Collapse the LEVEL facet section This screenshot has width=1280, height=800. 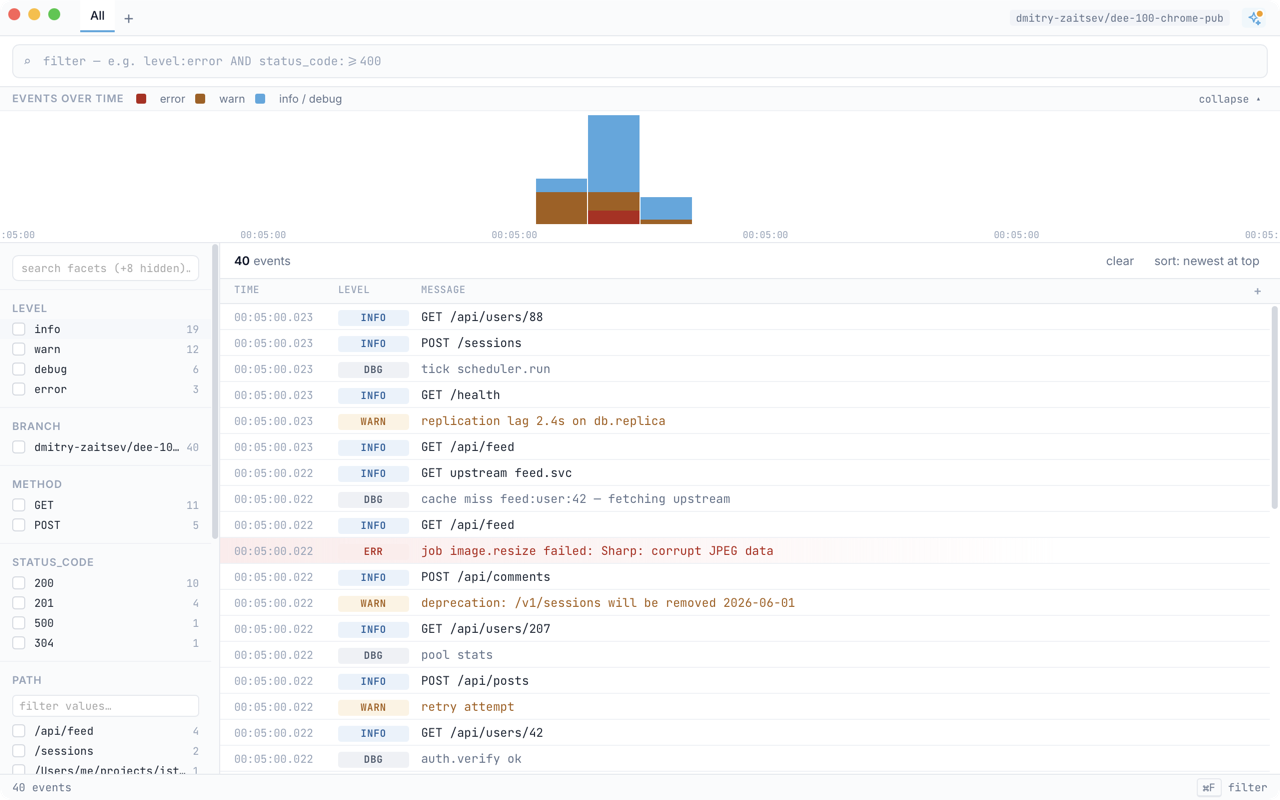tap(30, 308)
